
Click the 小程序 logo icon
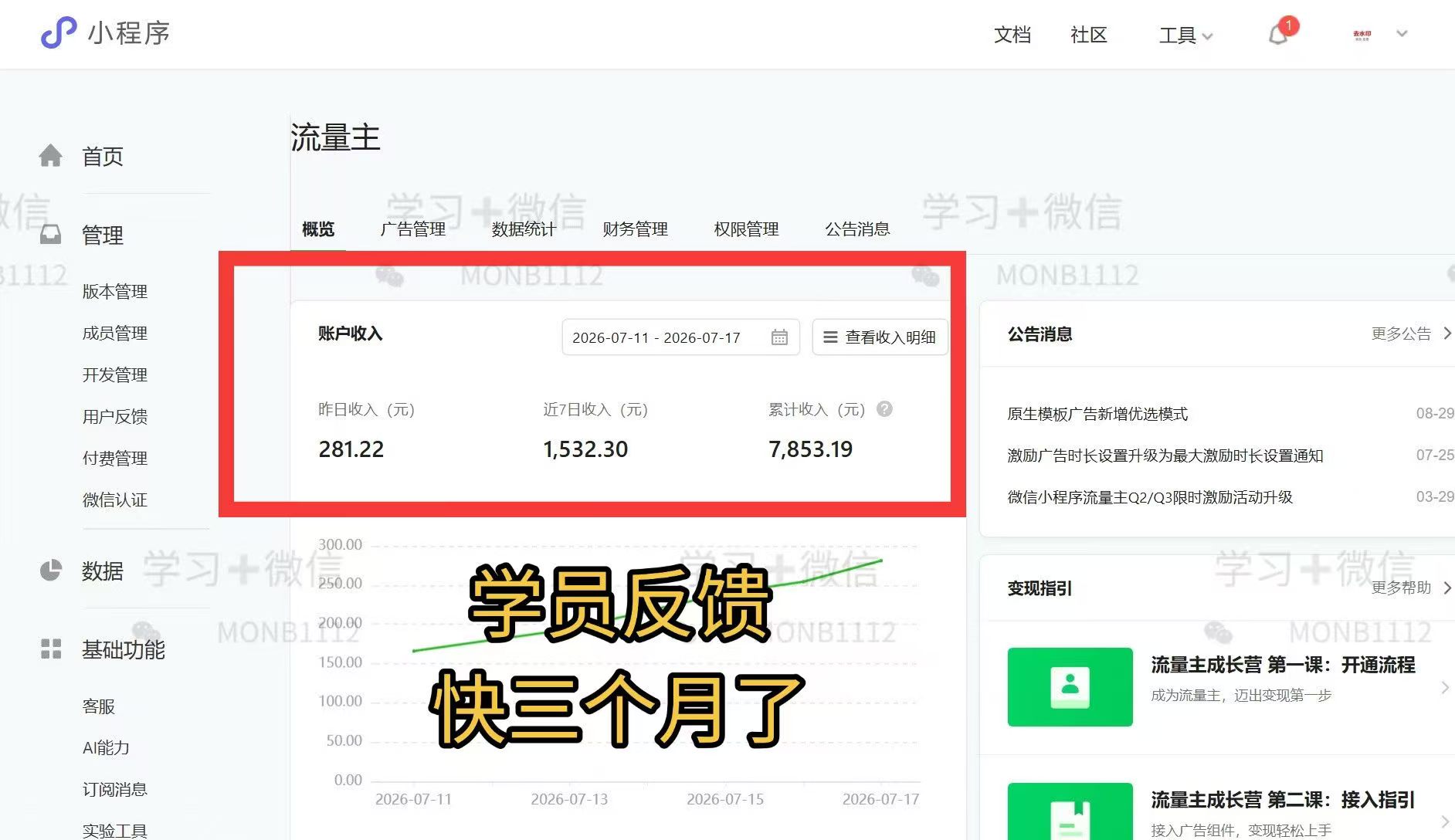click(59, 33)
